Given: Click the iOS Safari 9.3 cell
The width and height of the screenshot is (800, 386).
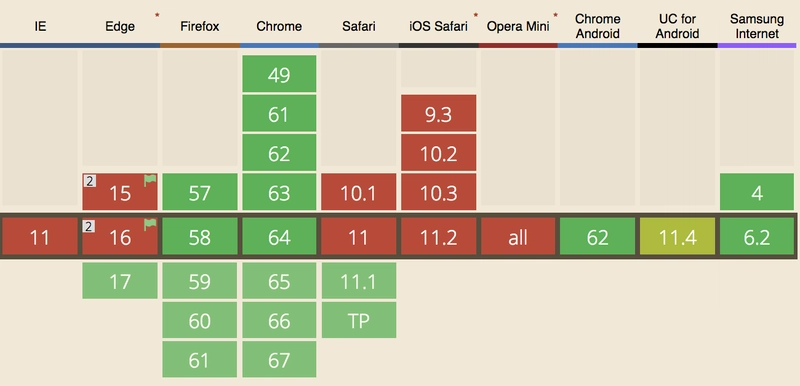Looking at the screenshot, I should pos(438,113).
